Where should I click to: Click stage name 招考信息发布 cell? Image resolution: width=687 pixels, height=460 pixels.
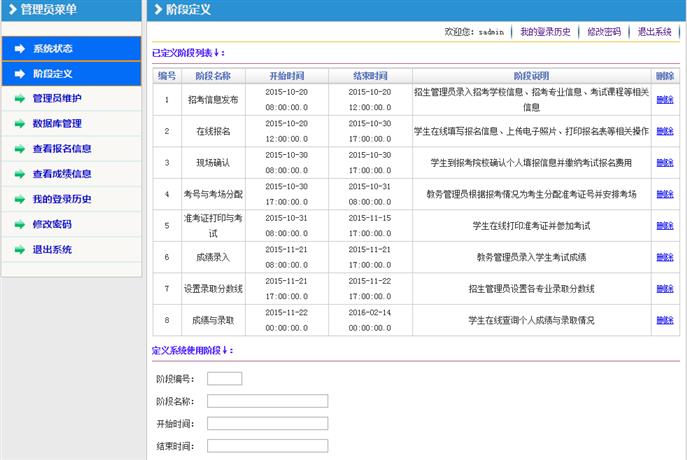click(x=213, y=100)
